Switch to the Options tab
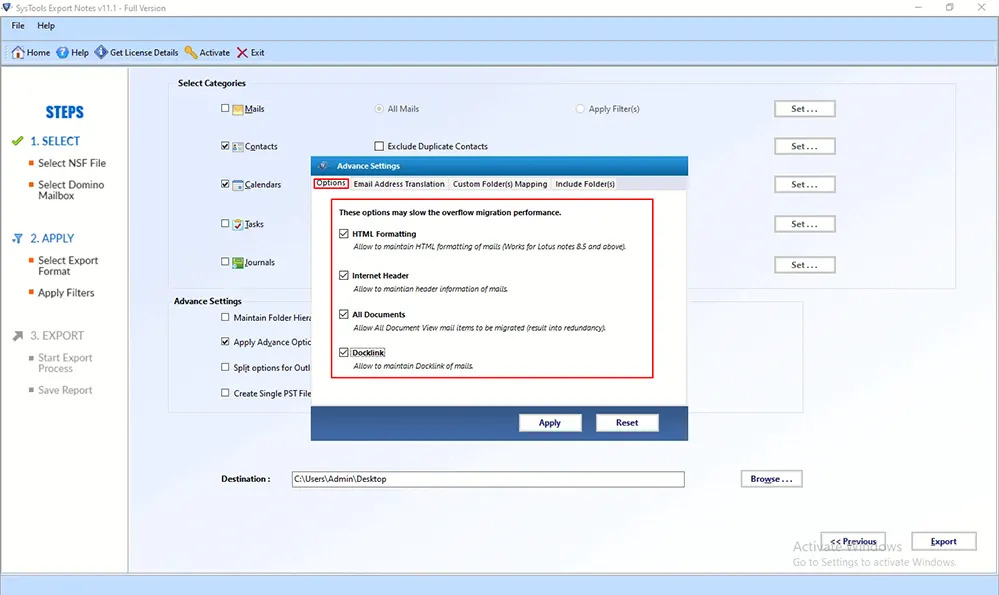 pos(331,183)
